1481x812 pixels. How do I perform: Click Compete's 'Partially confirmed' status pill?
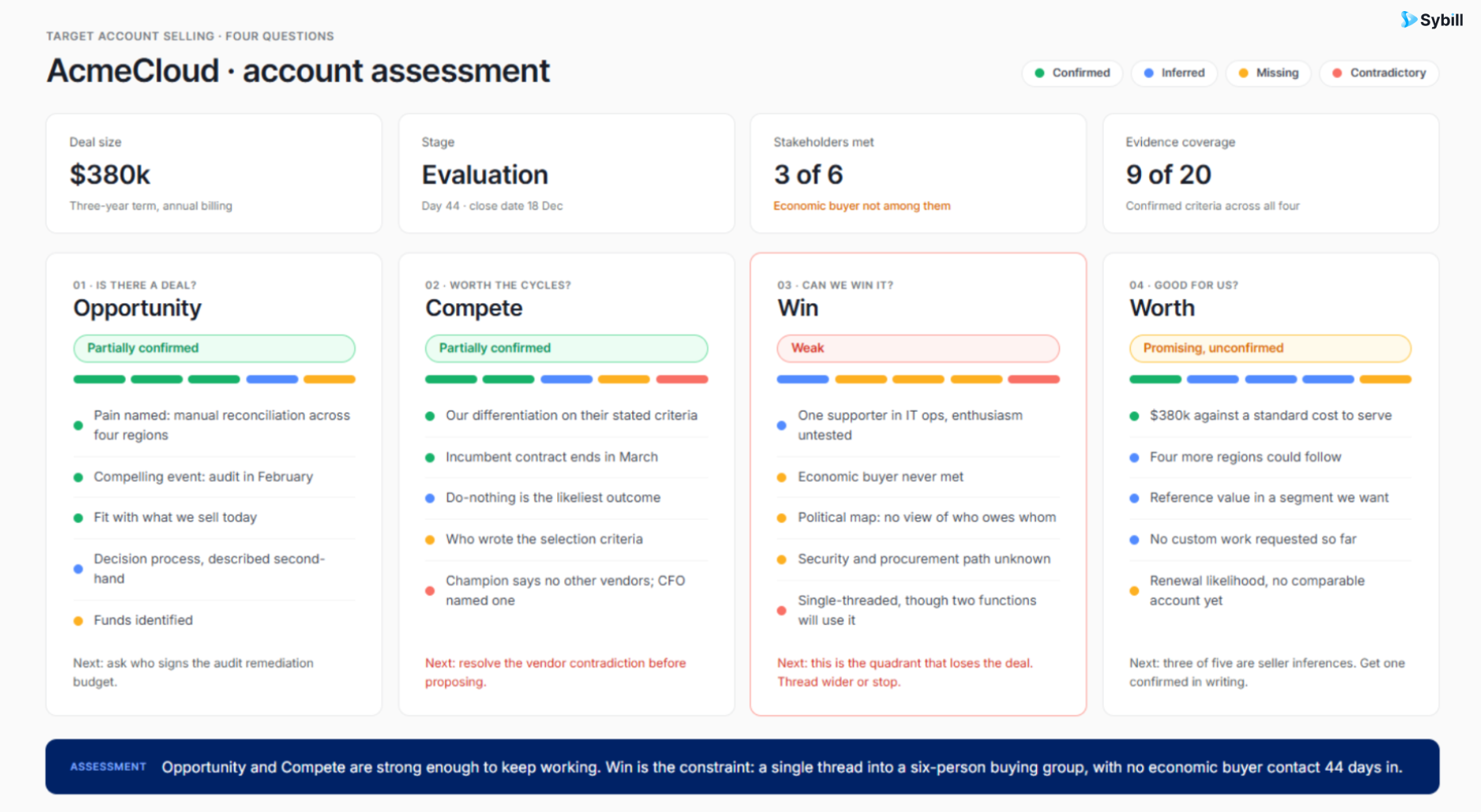pyautogui.click(x=567, y=348)
